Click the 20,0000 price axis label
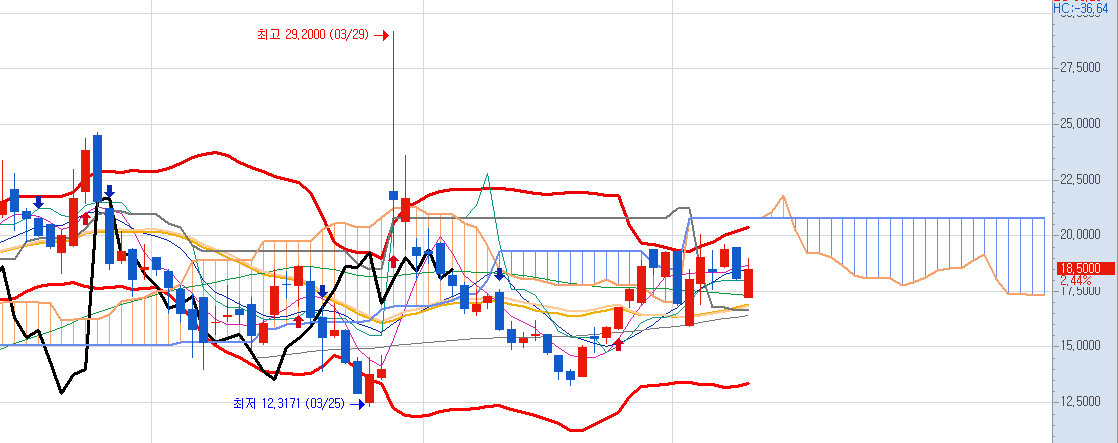 click(x=1082, y=235)
